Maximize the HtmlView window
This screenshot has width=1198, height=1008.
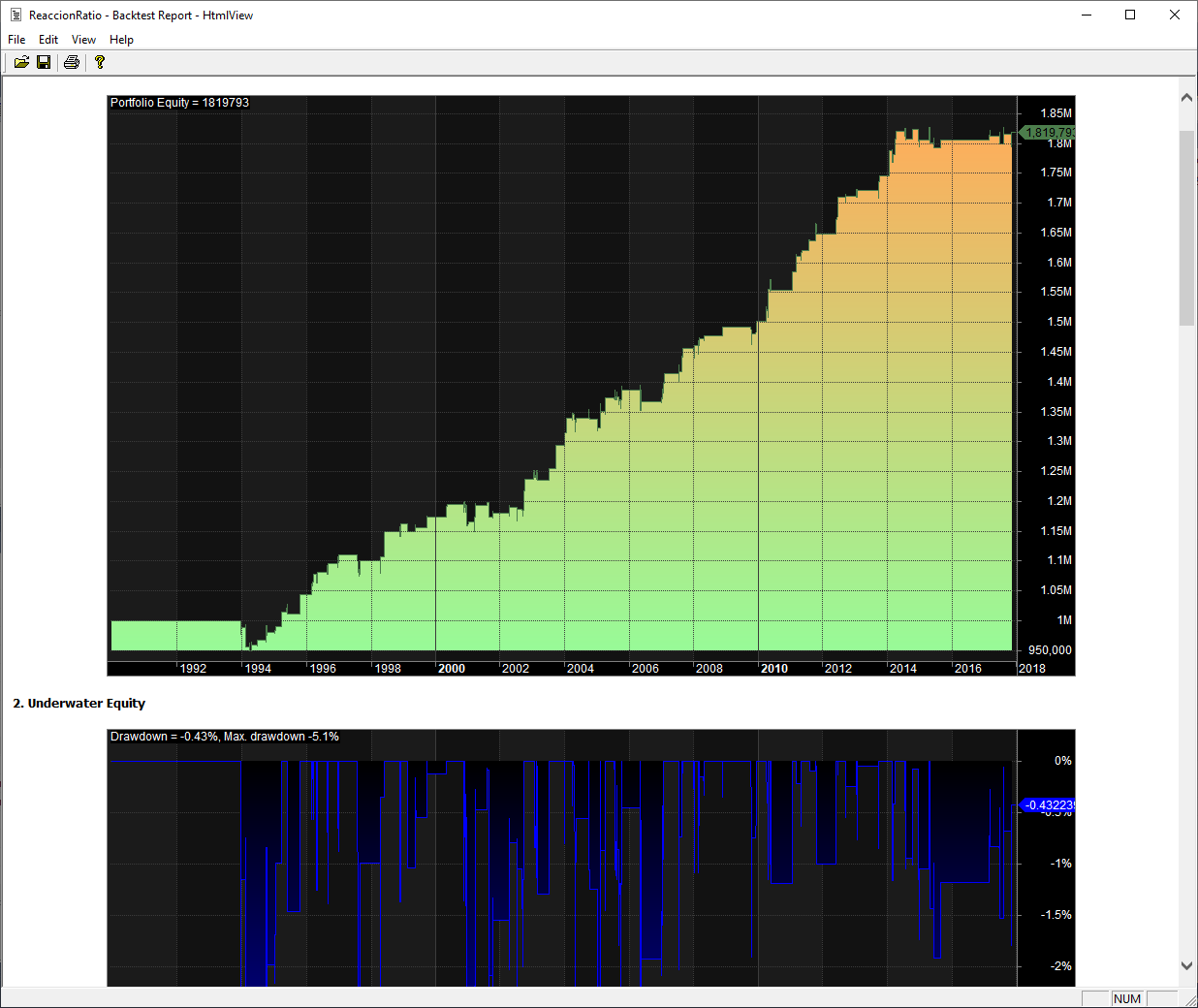pyautogui.click(x=1130, y=15)
